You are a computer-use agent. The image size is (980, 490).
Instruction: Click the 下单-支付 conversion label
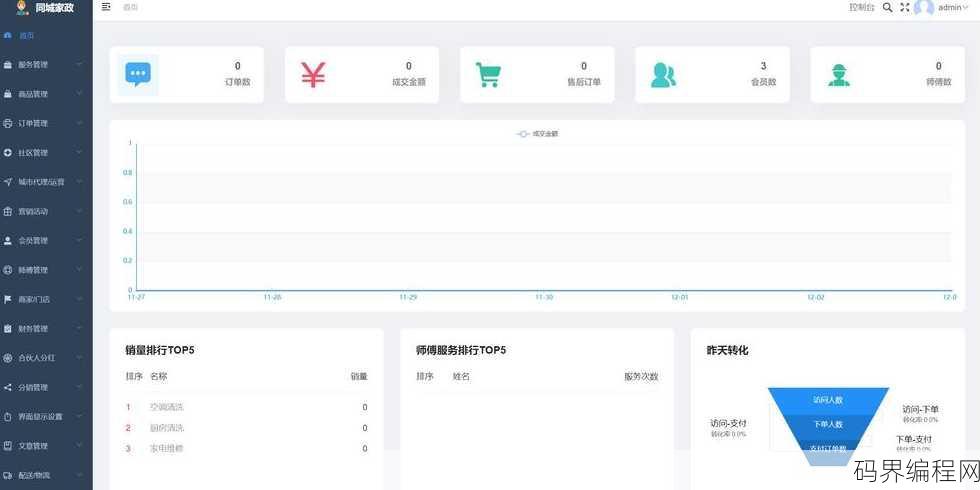(914, 439)
